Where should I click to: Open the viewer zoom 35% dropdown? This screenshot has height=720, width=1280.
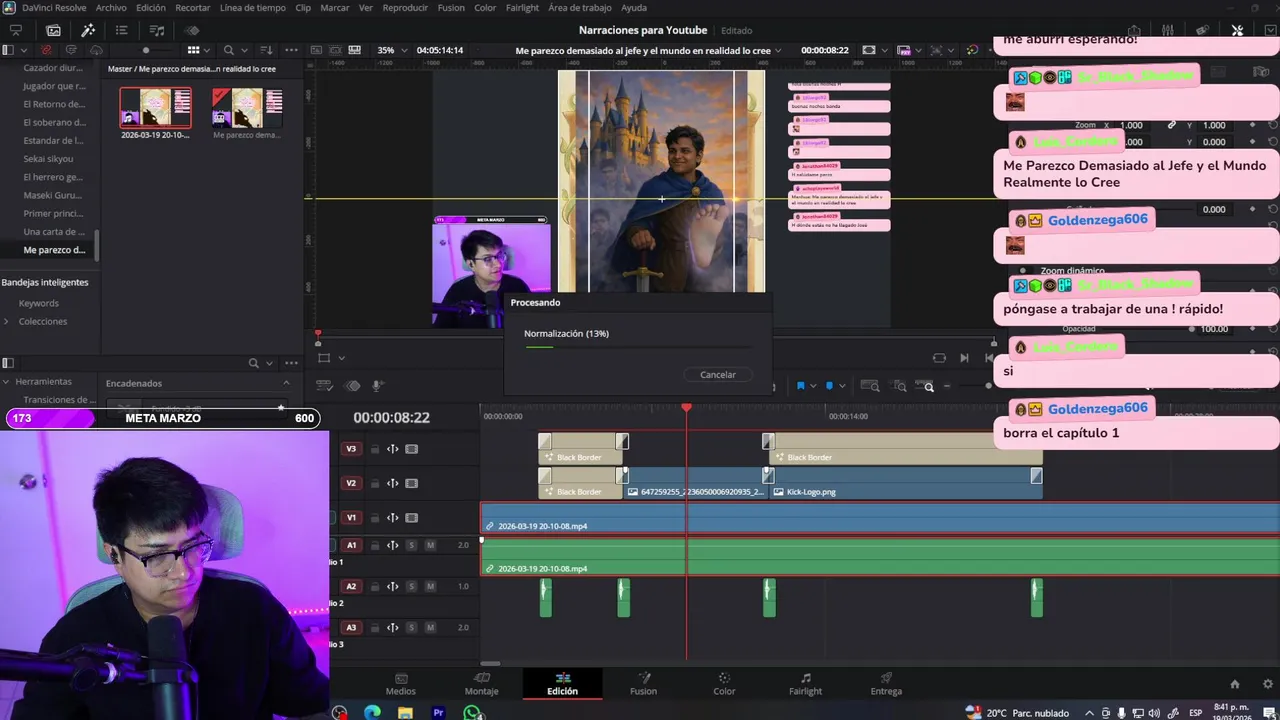tap(392, 50)
